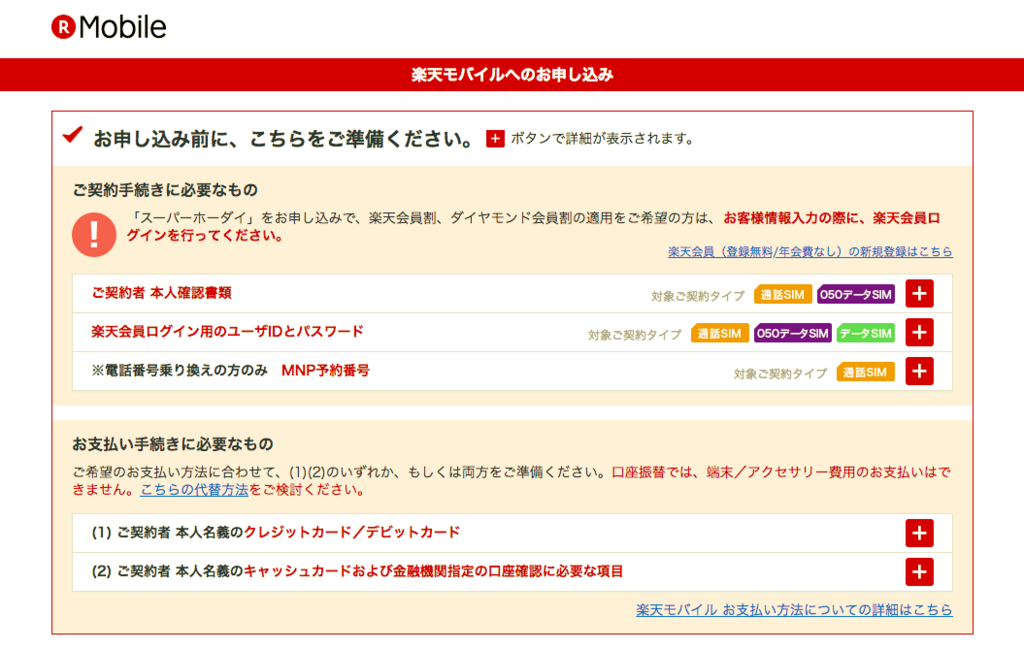The image size is (1024, 650).
Task: Click お支払い手続きに必要なもの heading
Action: click(173, 444)
